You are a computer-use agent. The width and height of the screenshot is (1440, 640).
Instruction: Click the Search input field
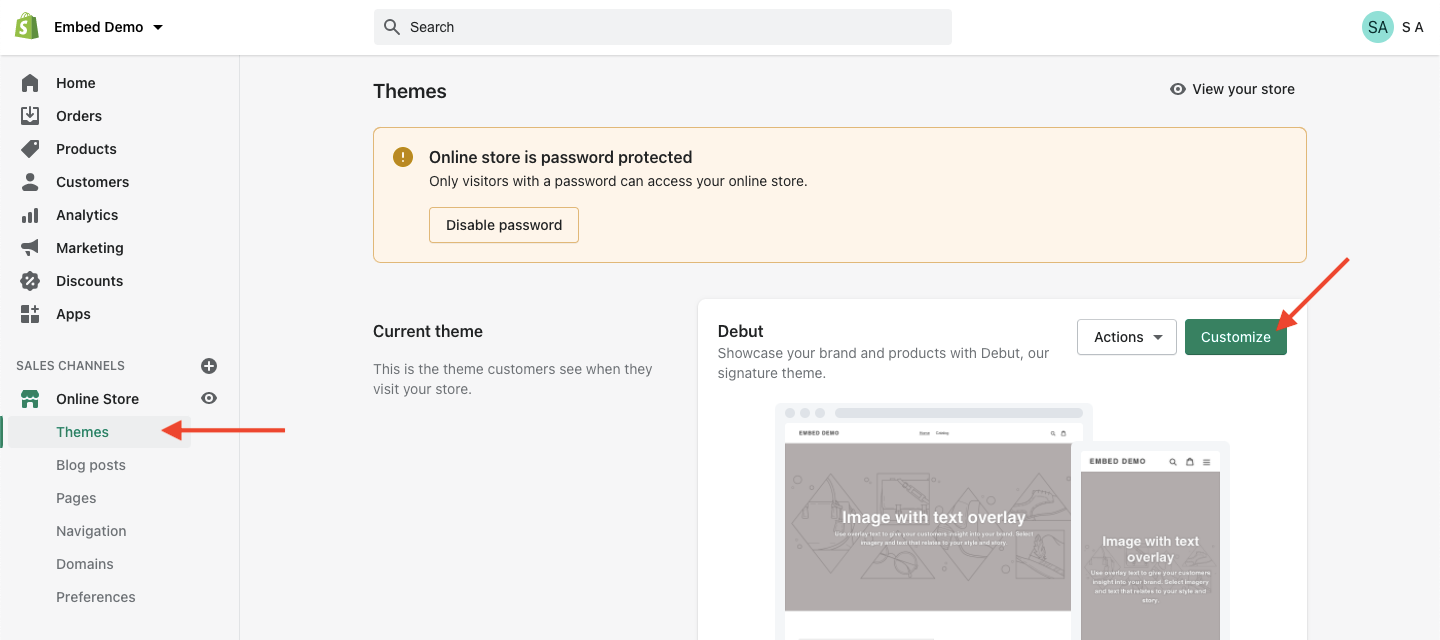point(663,27)
